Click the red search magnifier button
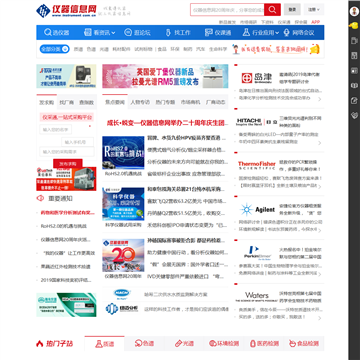This screenshot has height=360, width=360. click(272, 10)
